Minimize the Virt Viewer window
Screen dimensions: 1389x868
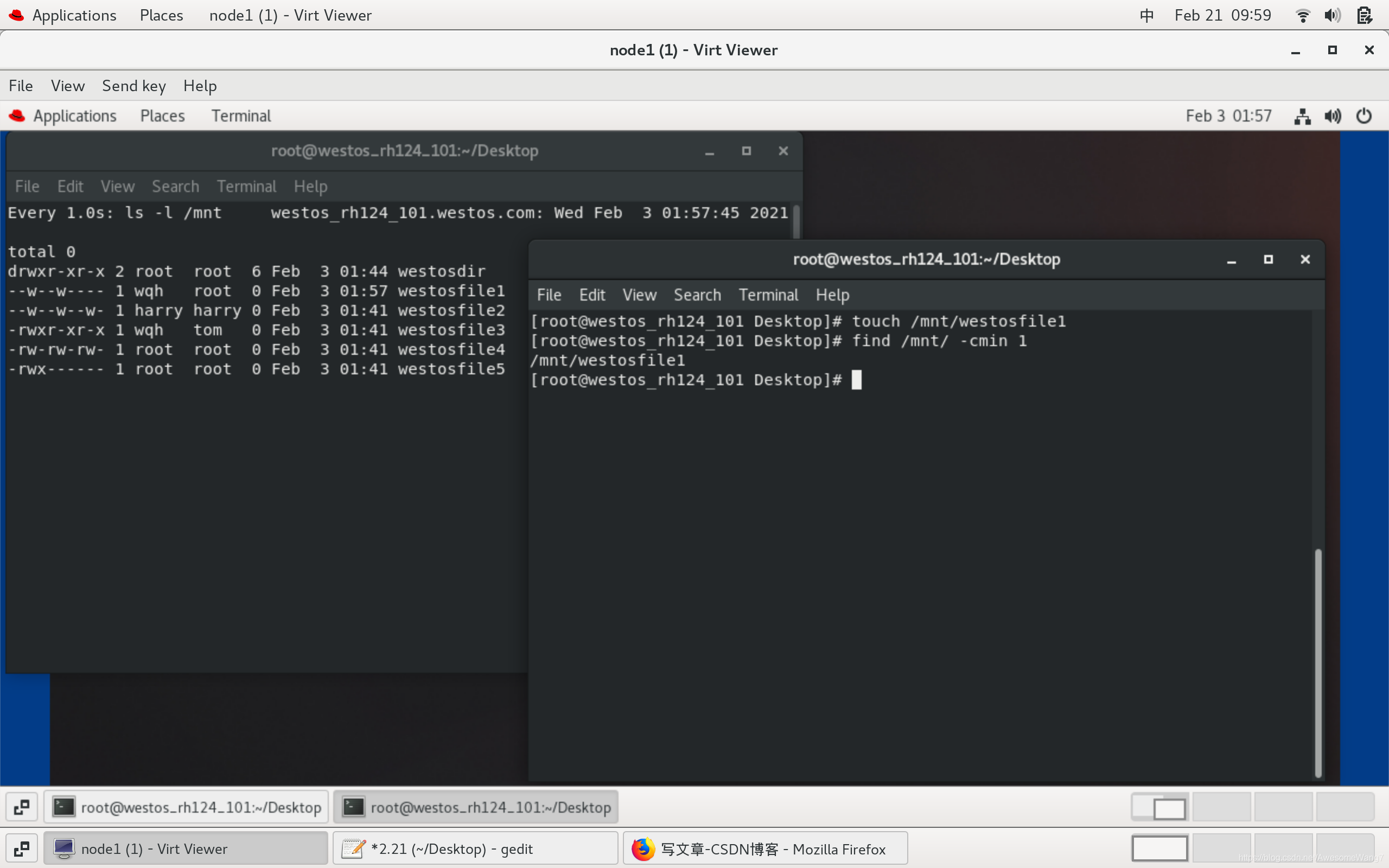click(x=1296, y=50)
